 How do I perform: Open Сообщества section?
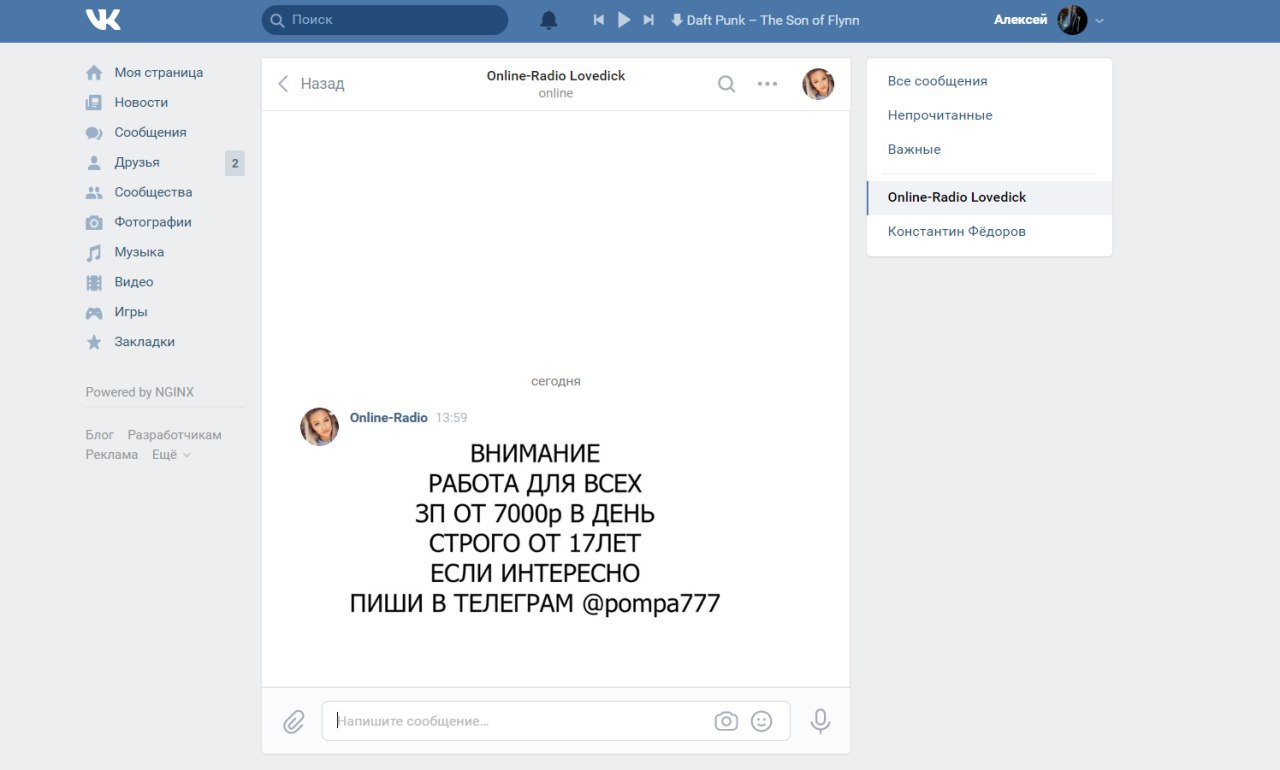tap(153, 192)
